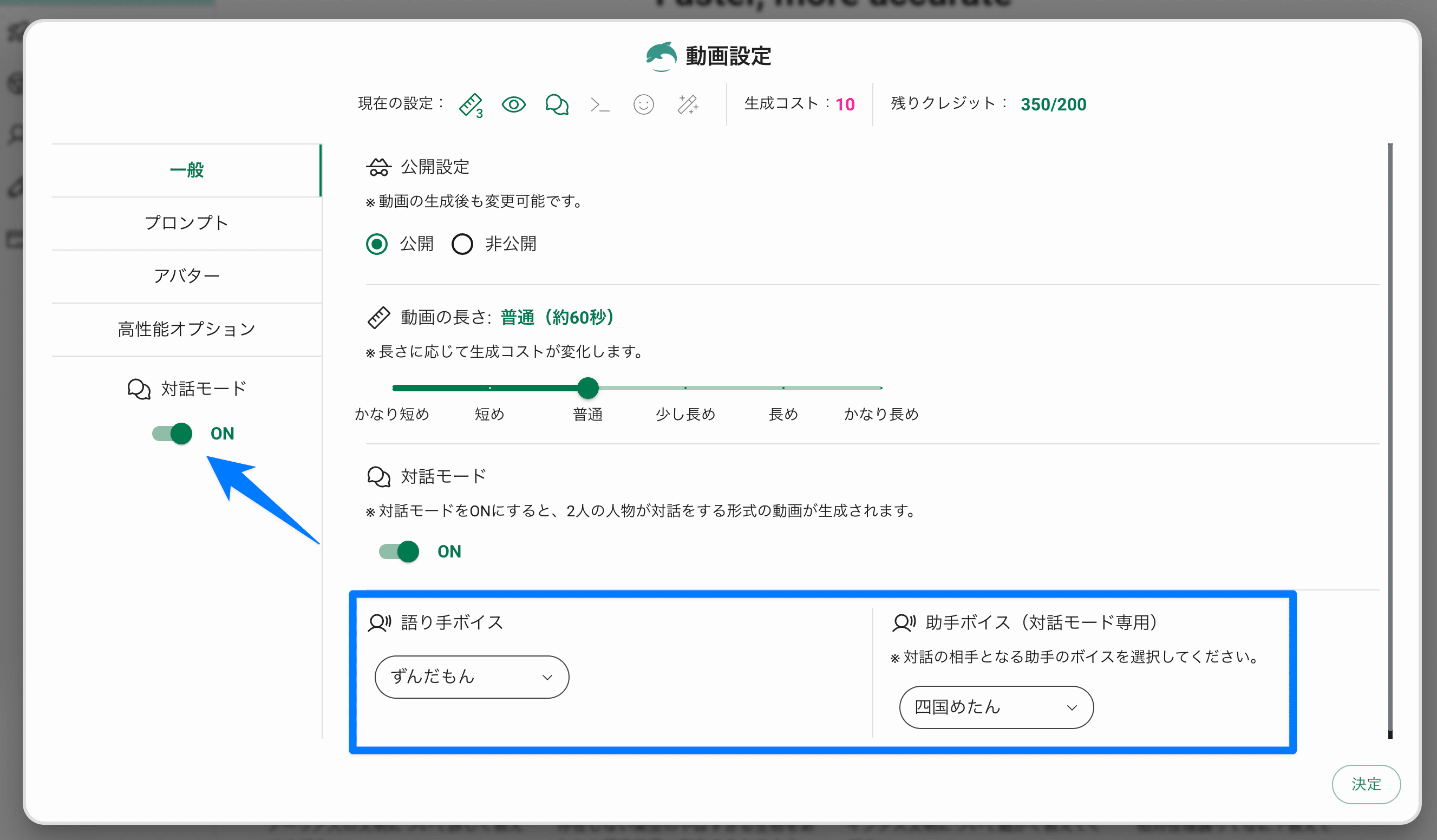Click the incognito icon next to 公開設定
Viewport: 1437px width, 840px height.
pyautogui.click(x=378, y=168)
